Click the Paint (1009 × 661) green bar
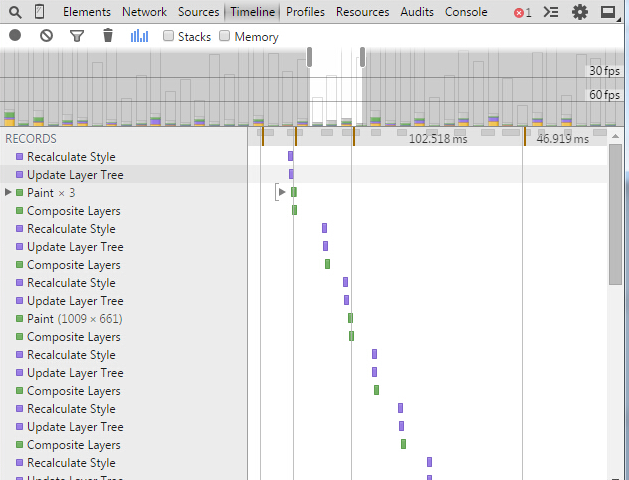This screenshot has width=629, height=480. point(350,318)
